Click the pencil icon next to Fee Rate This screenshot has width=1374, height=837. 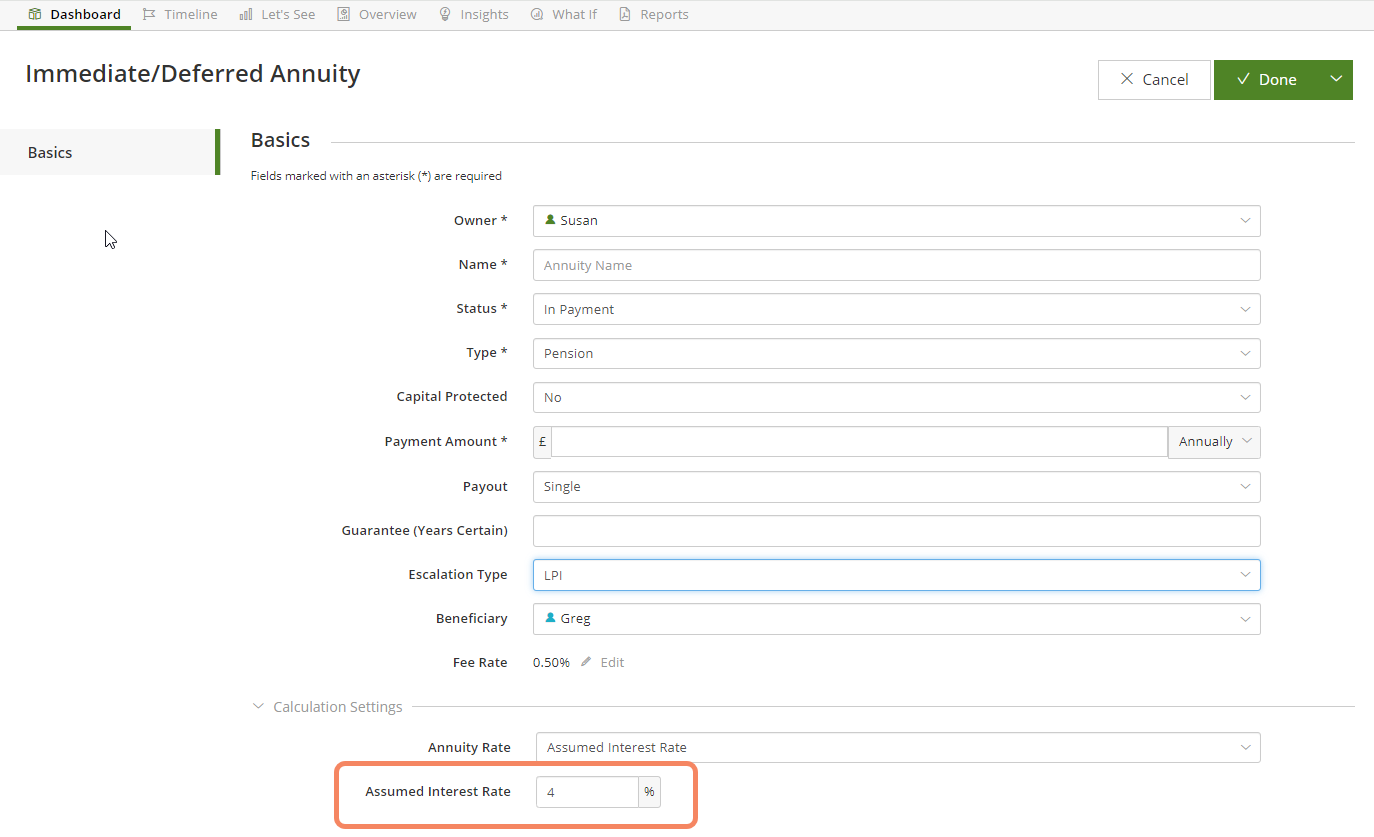(x=587, y=662)
